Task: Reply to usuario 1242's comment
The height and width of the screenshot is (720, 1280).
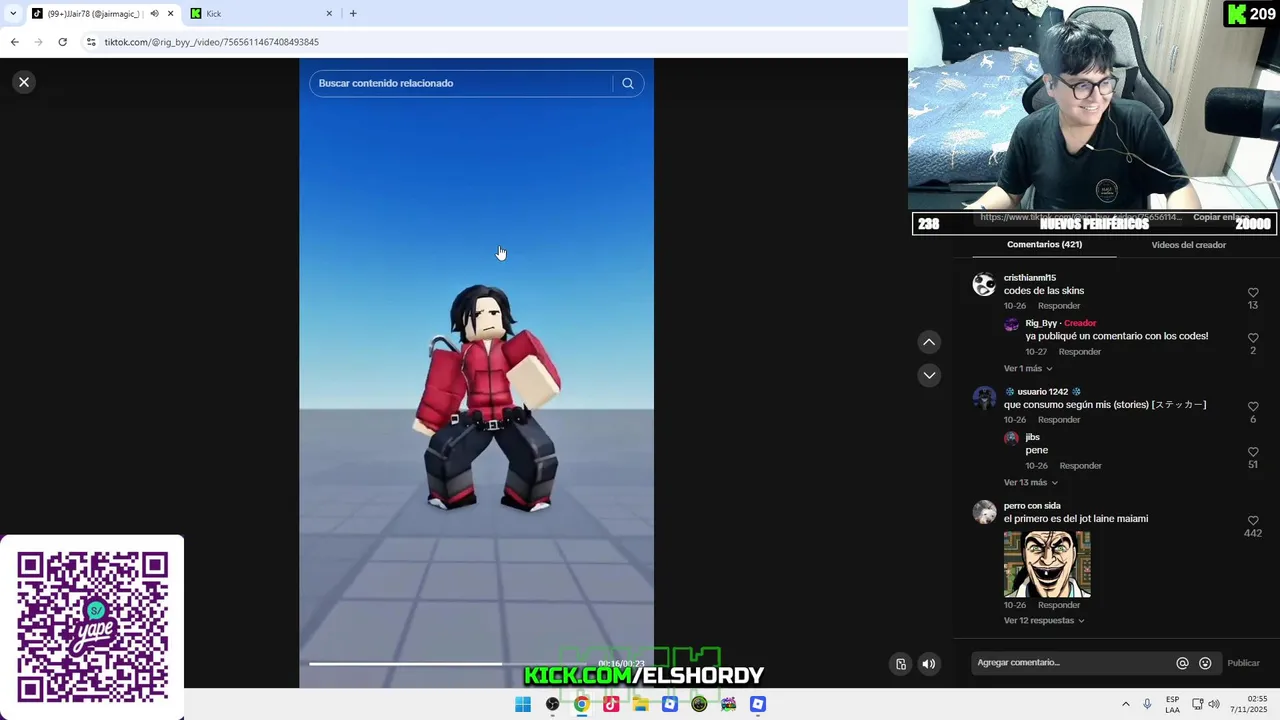Action: point(1059,420)
